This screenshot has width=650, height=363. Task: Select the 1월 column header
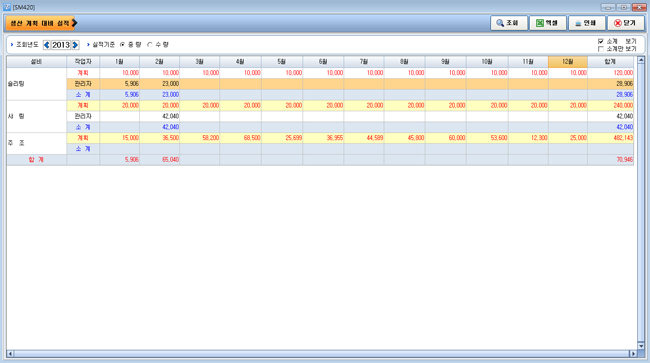119,62
